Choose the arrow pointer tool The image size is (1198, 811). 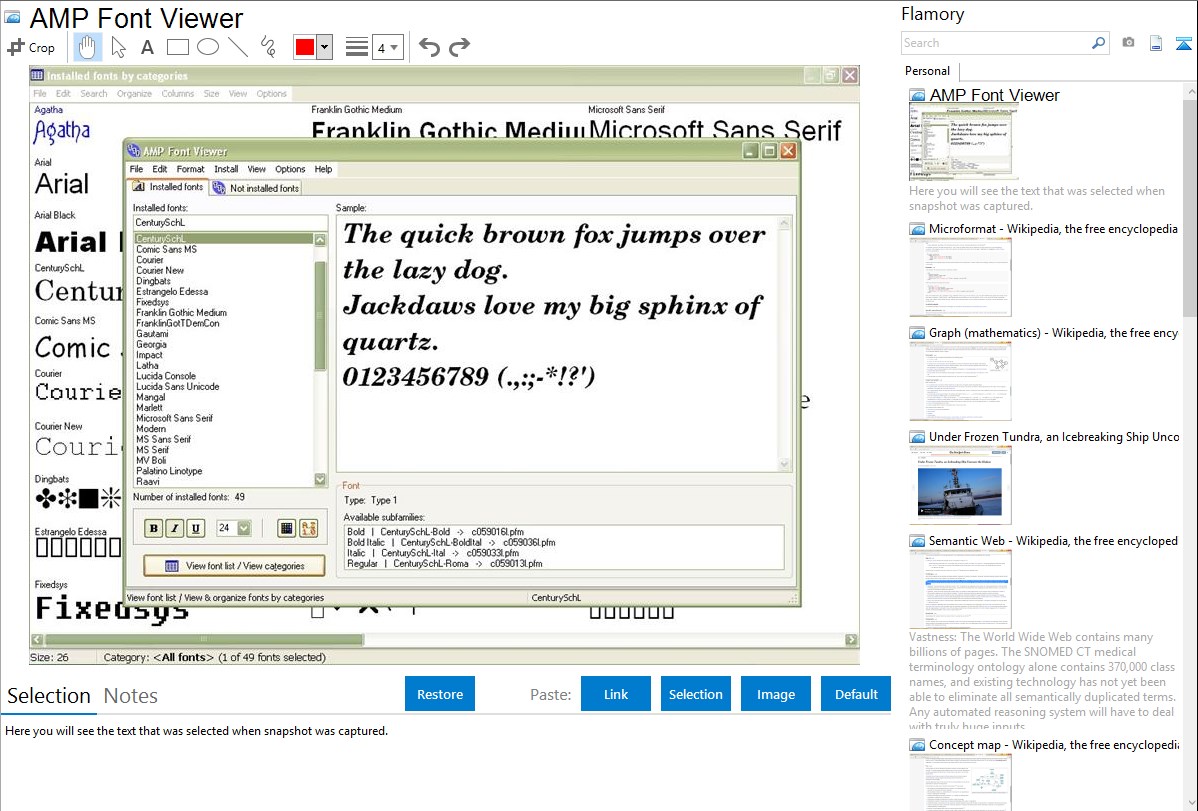[118, 47]
